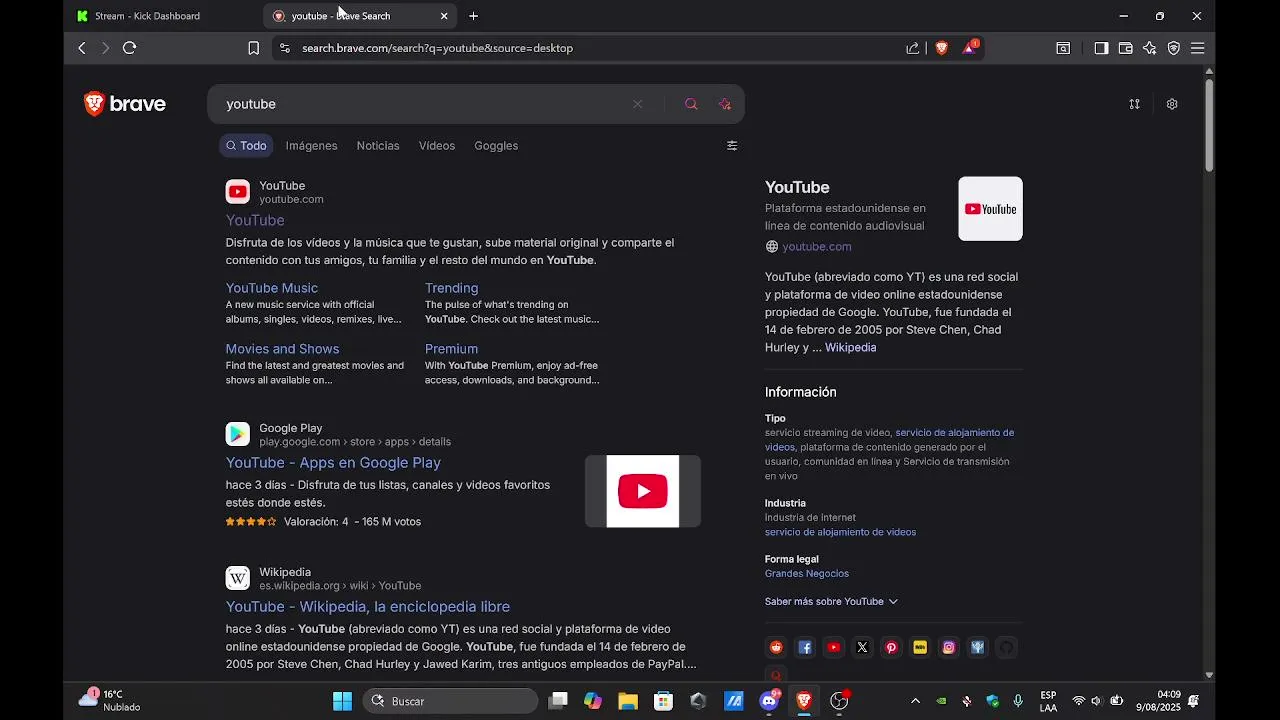The height and width of the screenshot is (720, 1280).
Task: Expand Saber más sobre YouTube
Action: 831,602
